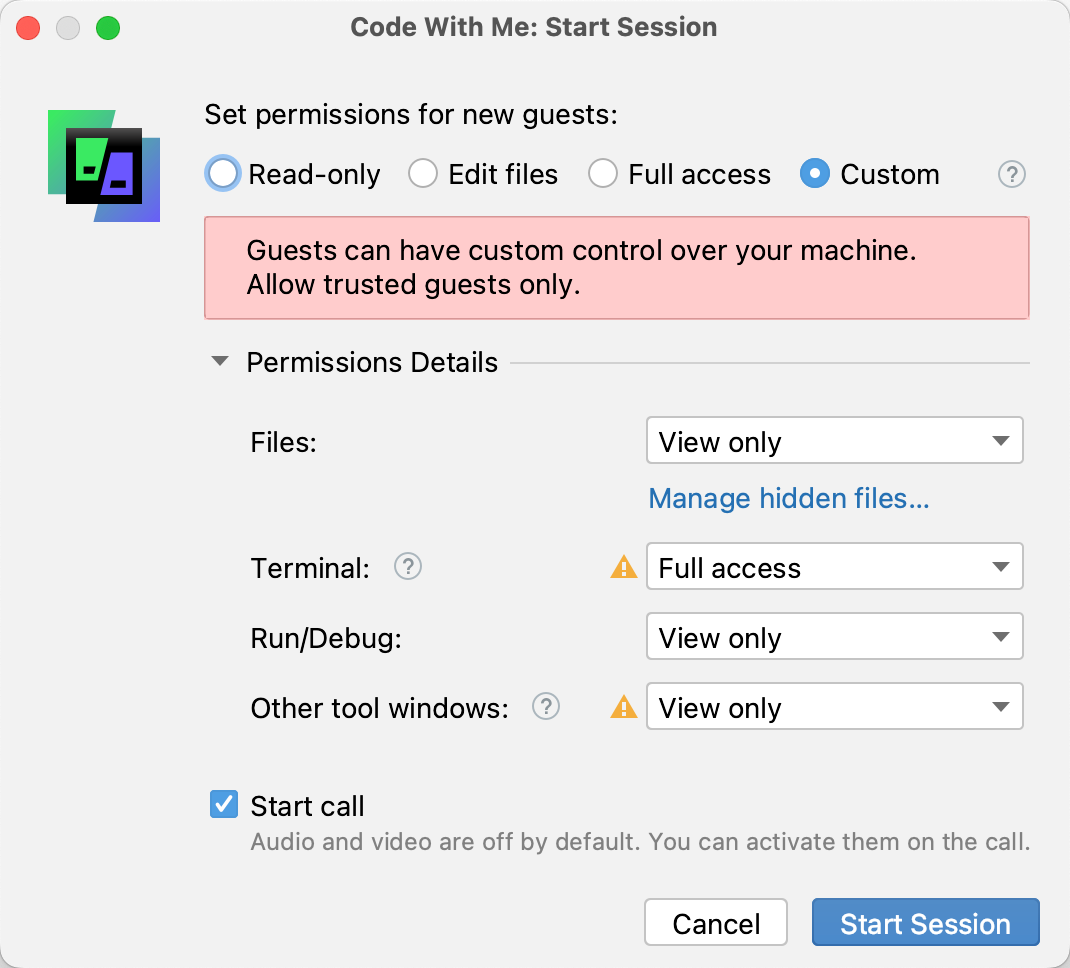1070x968 pixels.
Task: Click the yellow minimize button
Action: pyautogui.click(x=68, y=28)
